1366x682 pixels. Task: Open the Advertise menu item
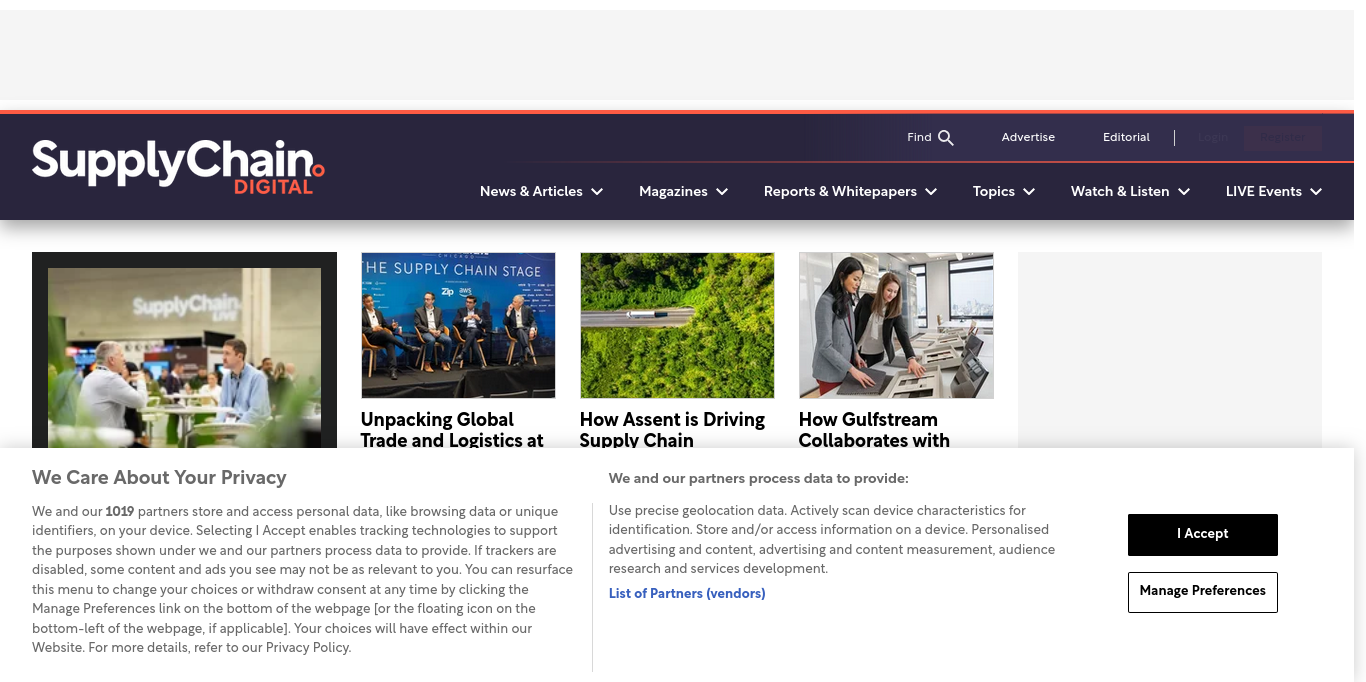click(x=1028, y=138)
